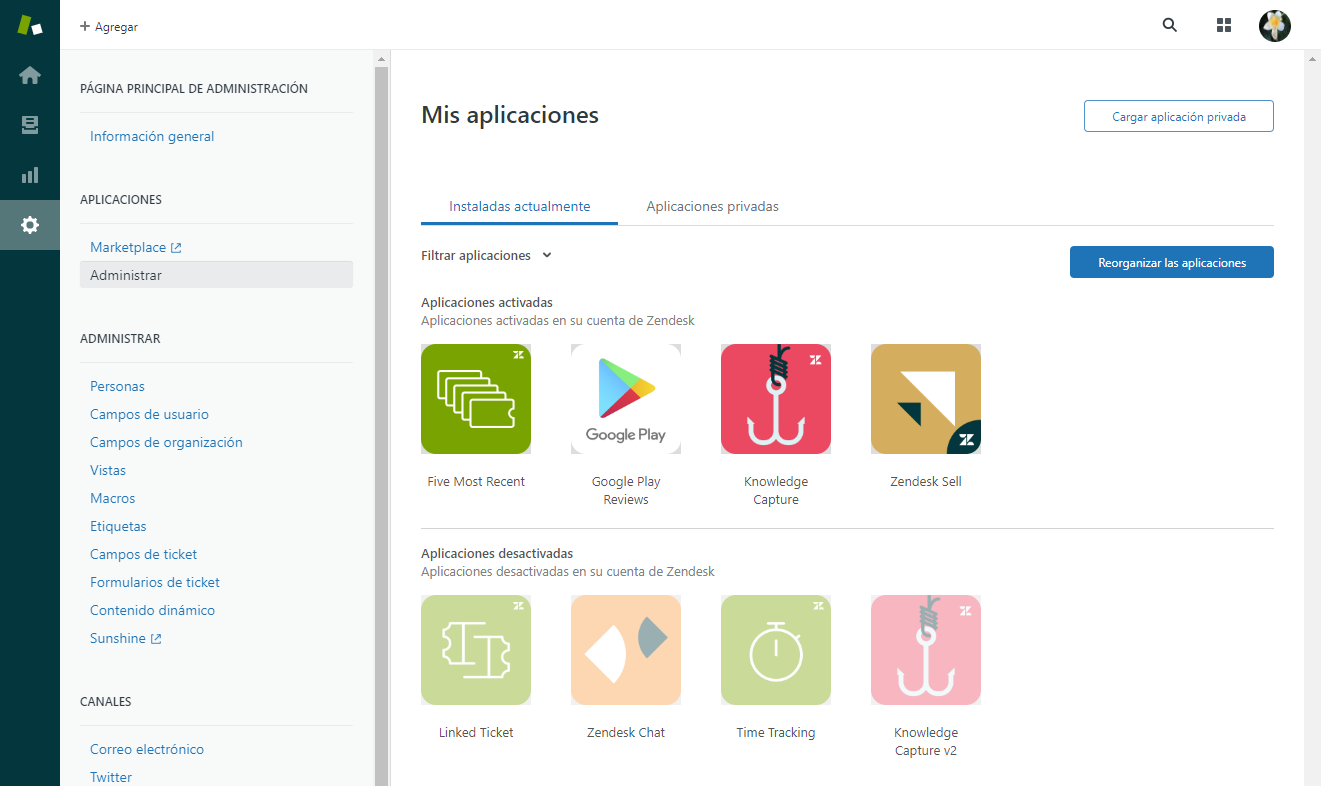Screen dimensions: 1321x786
Task: Click the external link icon beside Marketplace
Action: [176, 248]
